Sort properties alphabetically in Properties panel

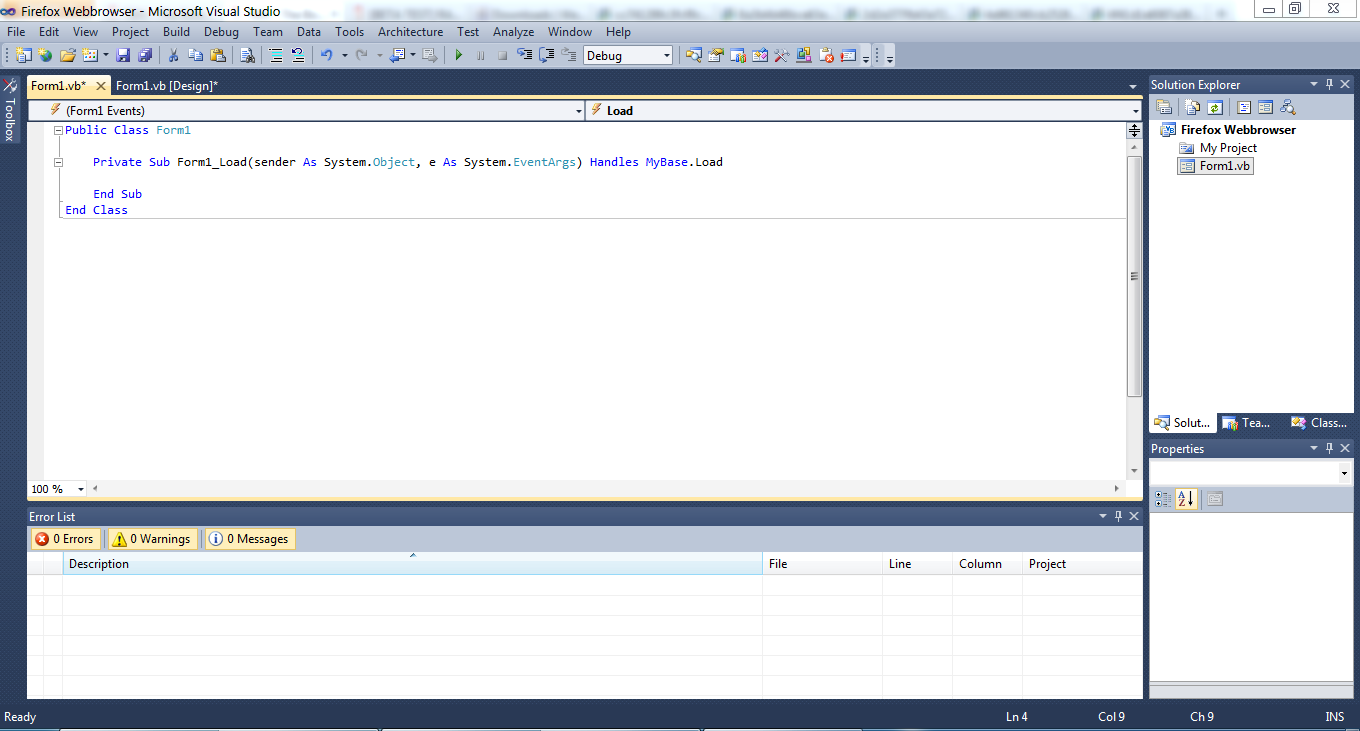tap(1186, 499)
